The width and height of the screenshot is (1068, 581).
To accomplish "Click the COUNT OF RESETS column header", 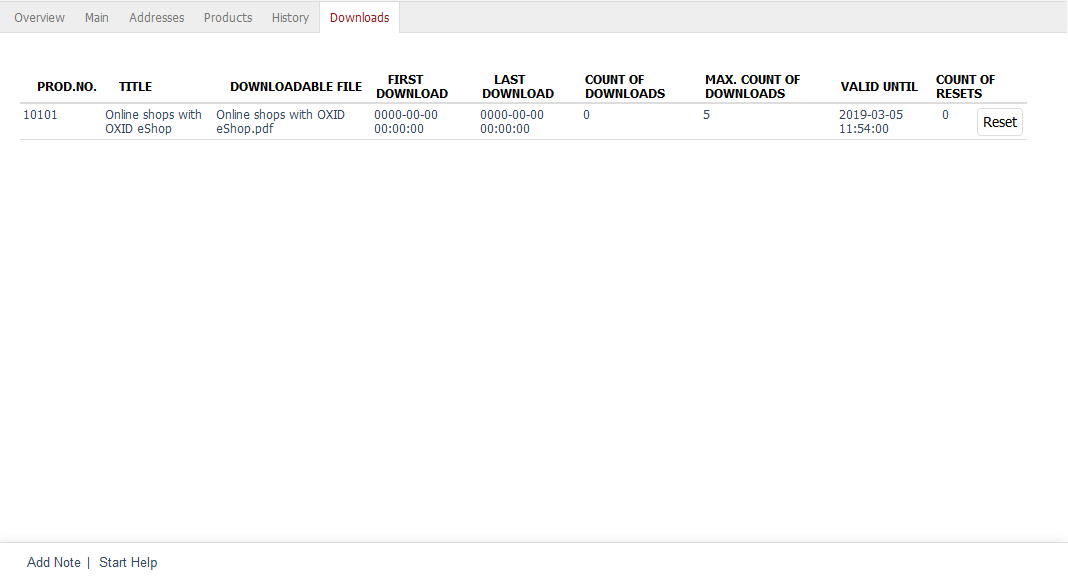I will coord(965,87).
